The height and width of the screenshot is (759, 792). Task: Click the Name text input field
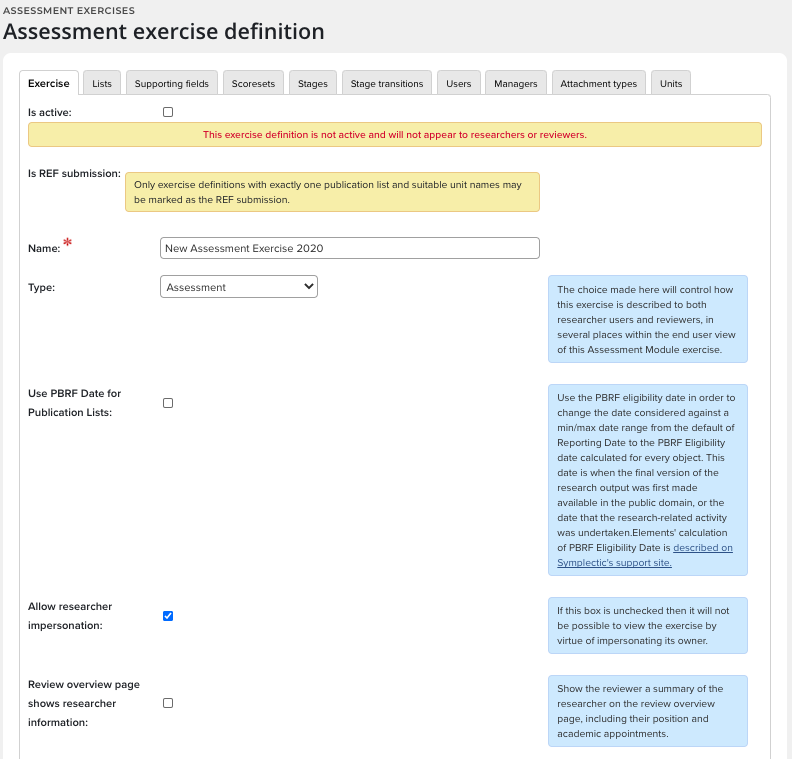[349, 248]
